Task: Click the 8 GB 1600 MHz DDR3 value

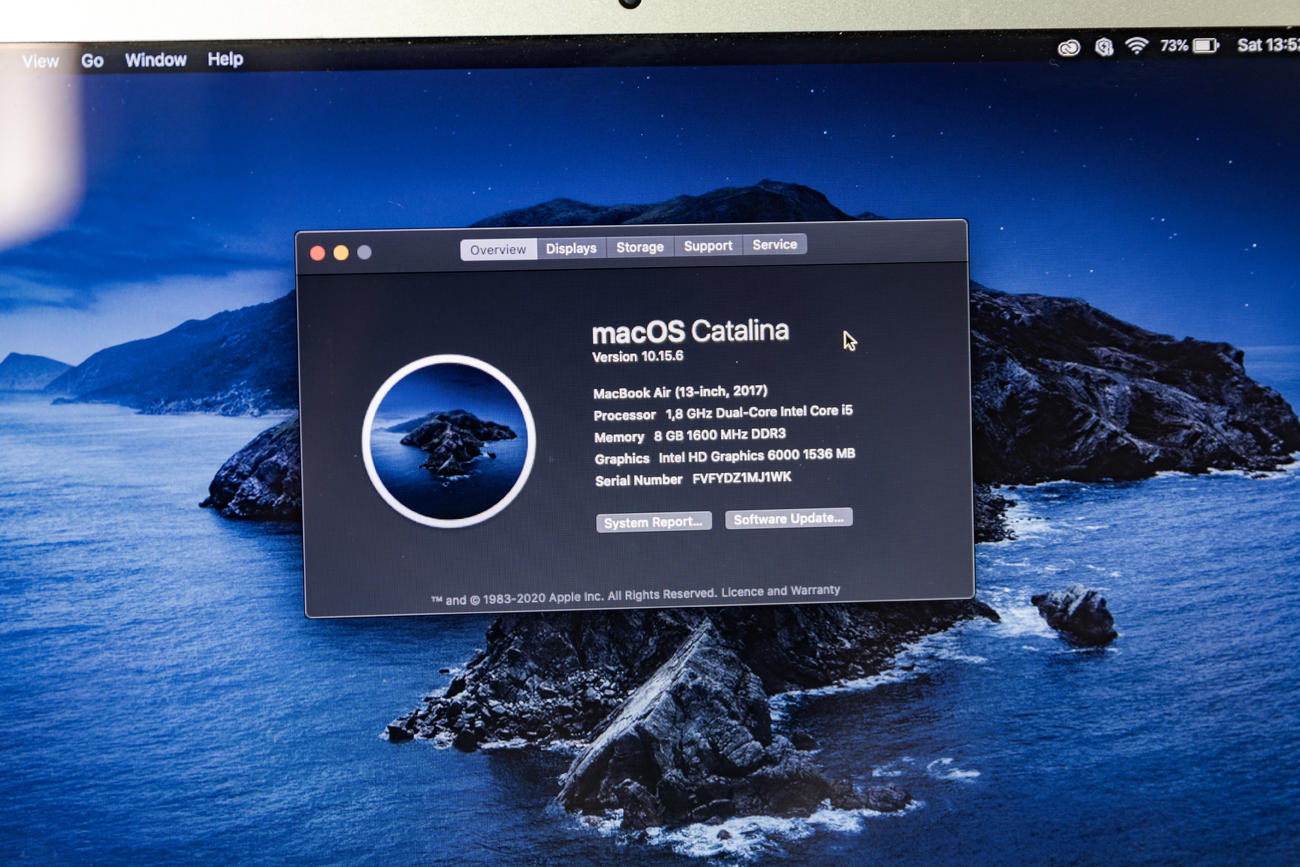Action: pyautogui.click(x=720, y=435)
